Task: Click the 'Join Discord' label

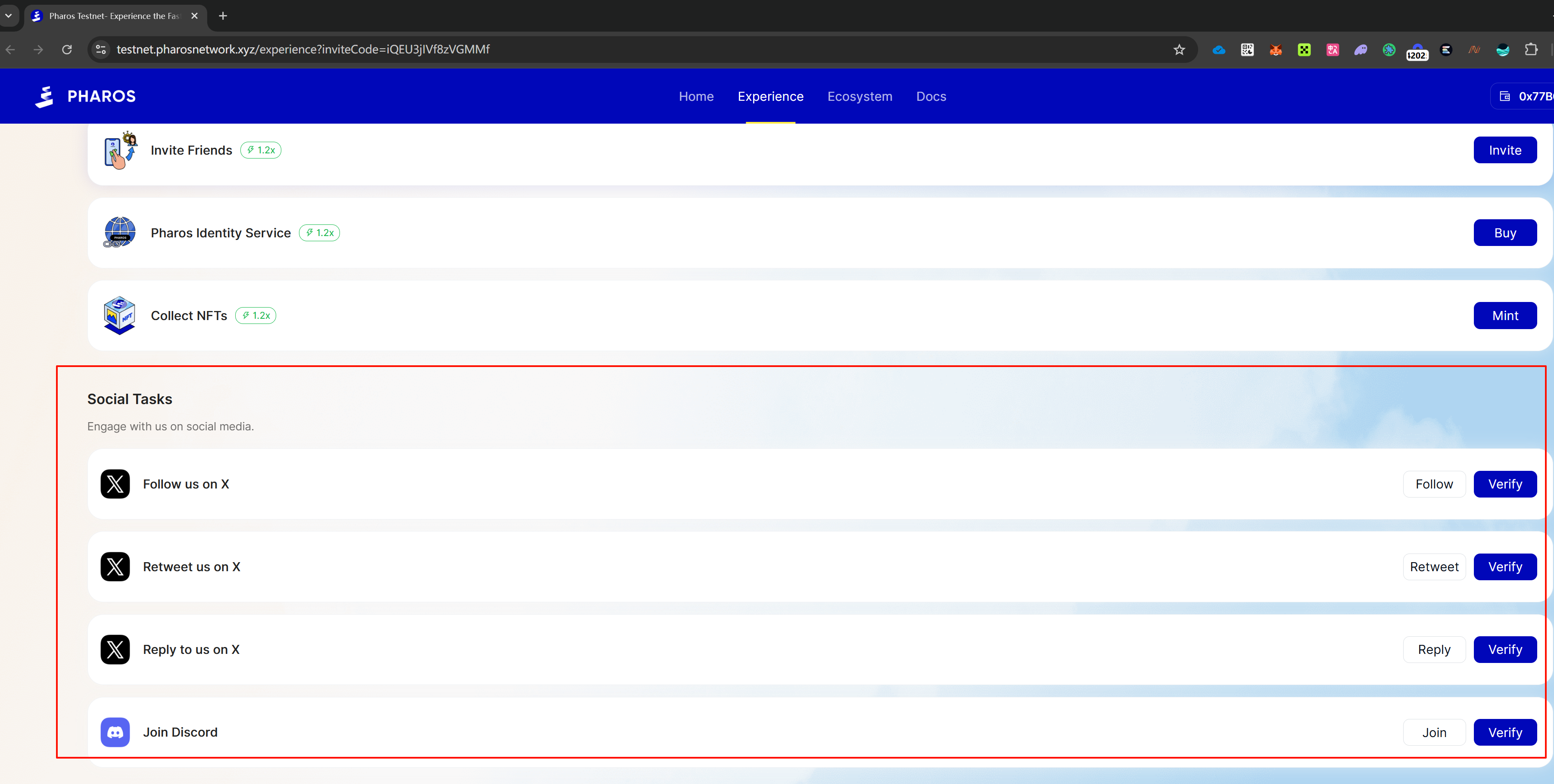Action: click(x=180, y=731)
